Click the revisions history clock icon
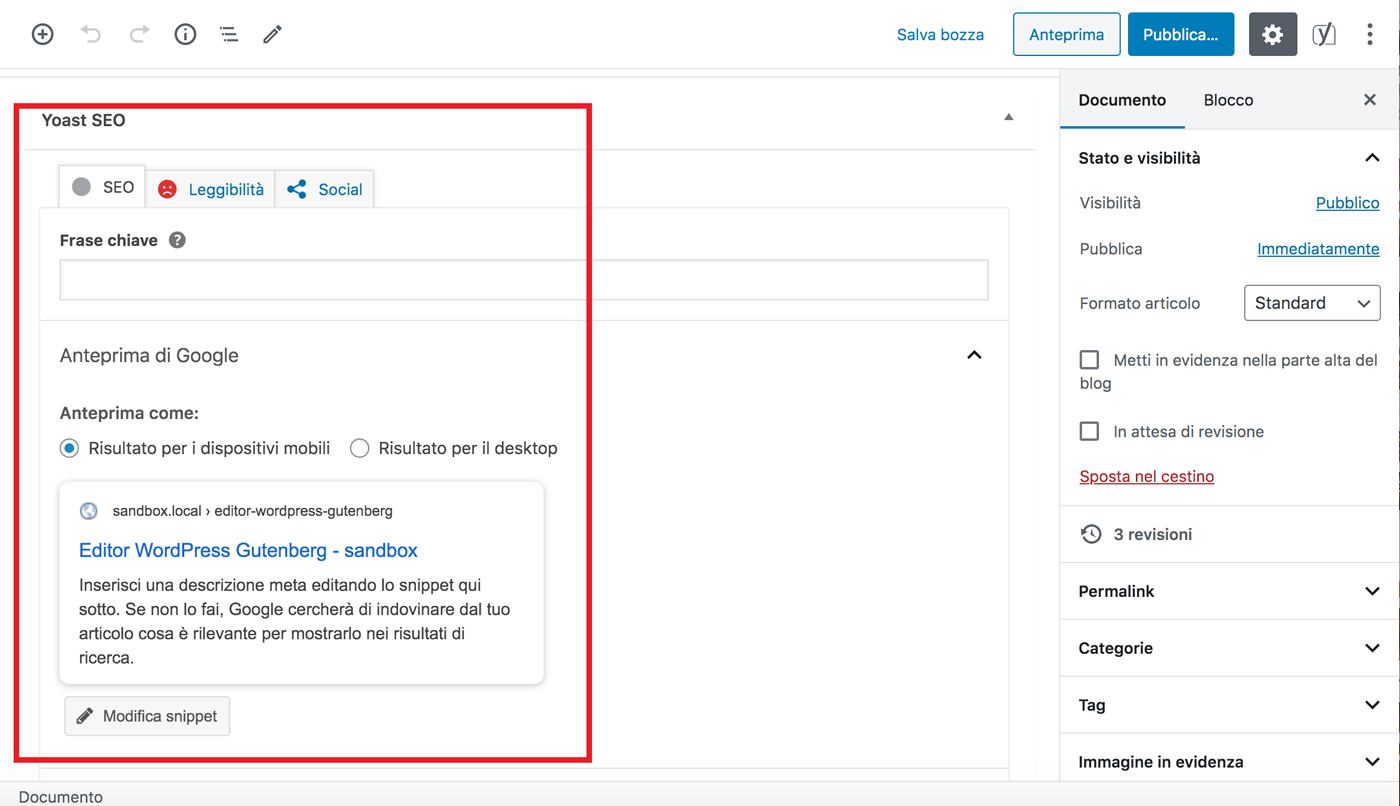This screenshot has width=1400, height=806. pyautogui.click(x=1091, y=534)
